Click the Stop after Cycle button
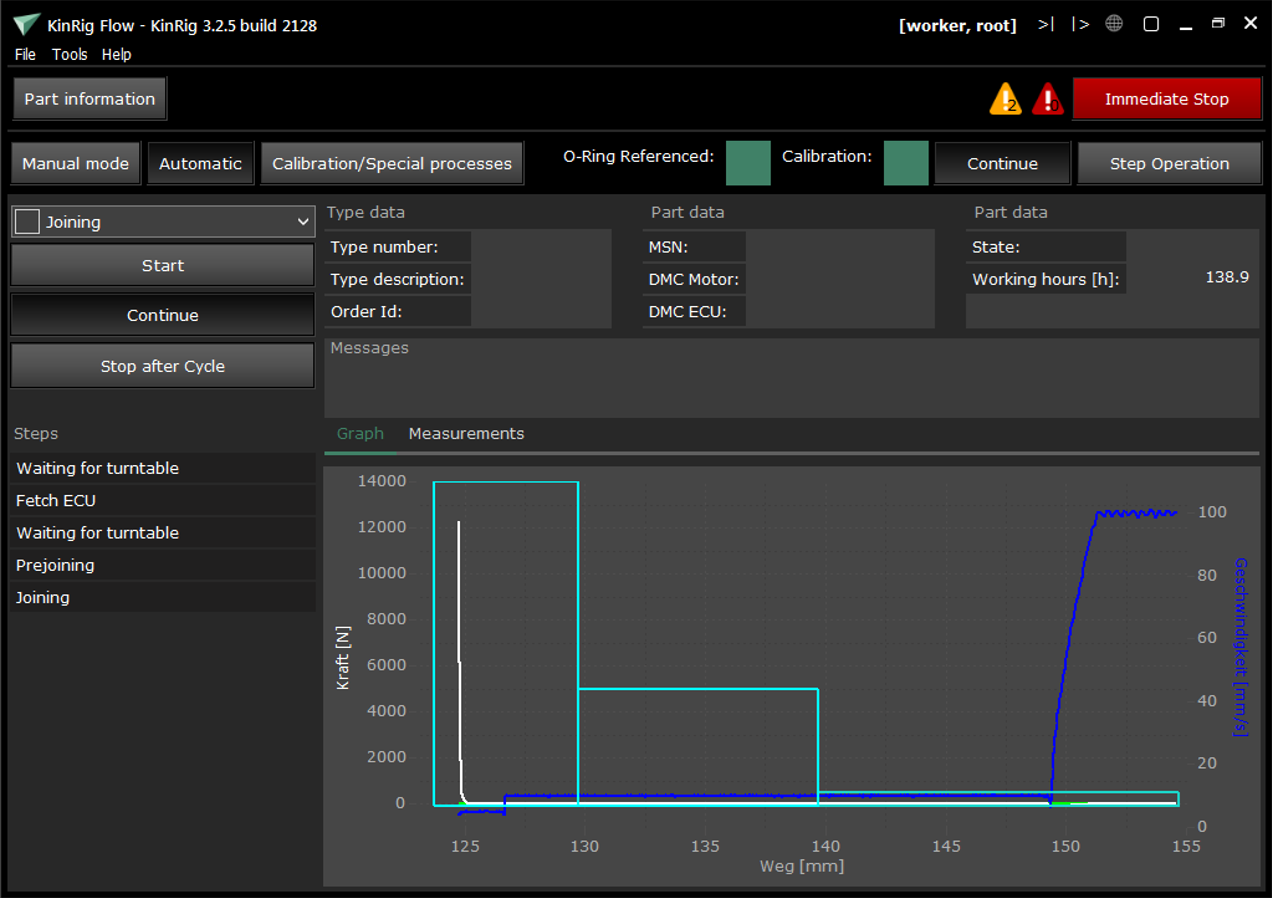Screen dimensions: 1272x898 click(x=162, y=366)
